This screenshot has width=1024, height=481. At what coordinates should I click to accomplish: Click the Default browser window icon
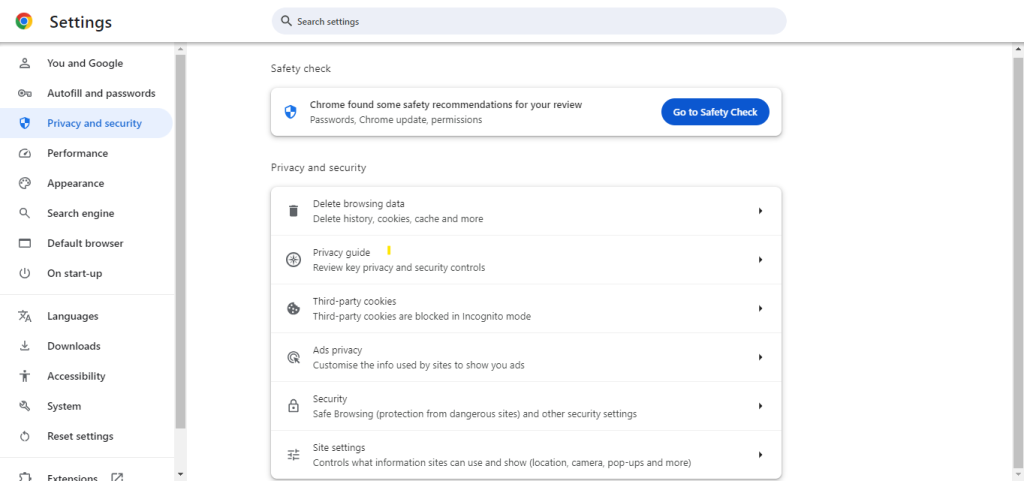pyautogui.click(x=25, y=243)
